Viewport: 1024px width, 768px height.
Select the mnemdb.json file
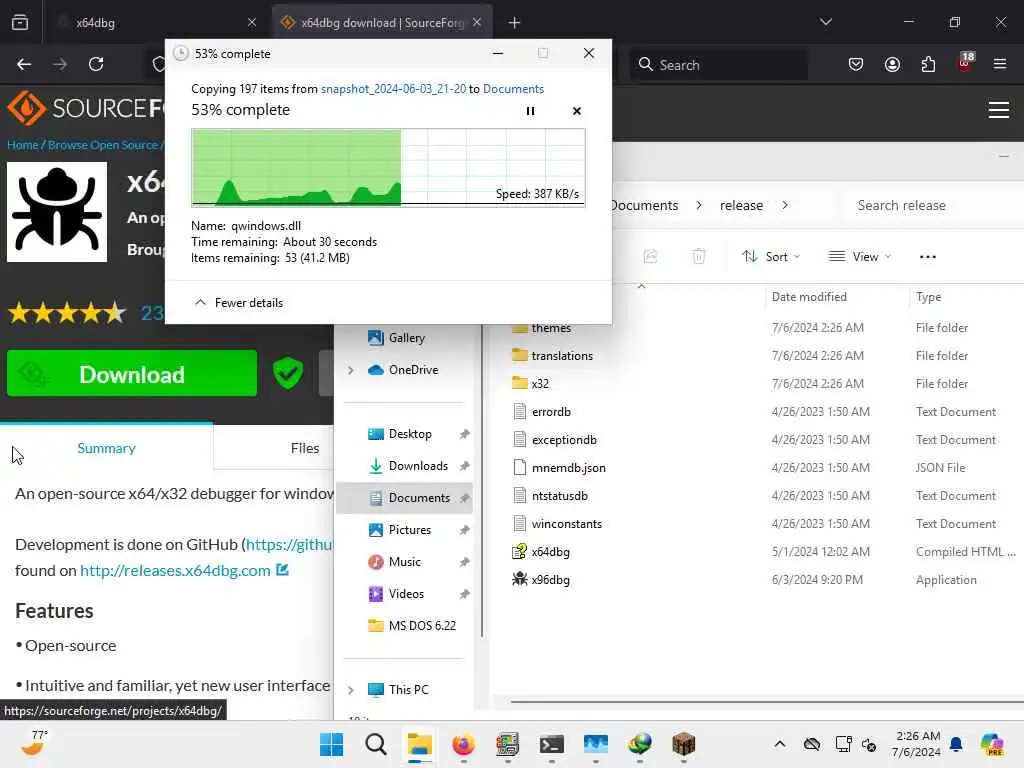click(569, 468)
